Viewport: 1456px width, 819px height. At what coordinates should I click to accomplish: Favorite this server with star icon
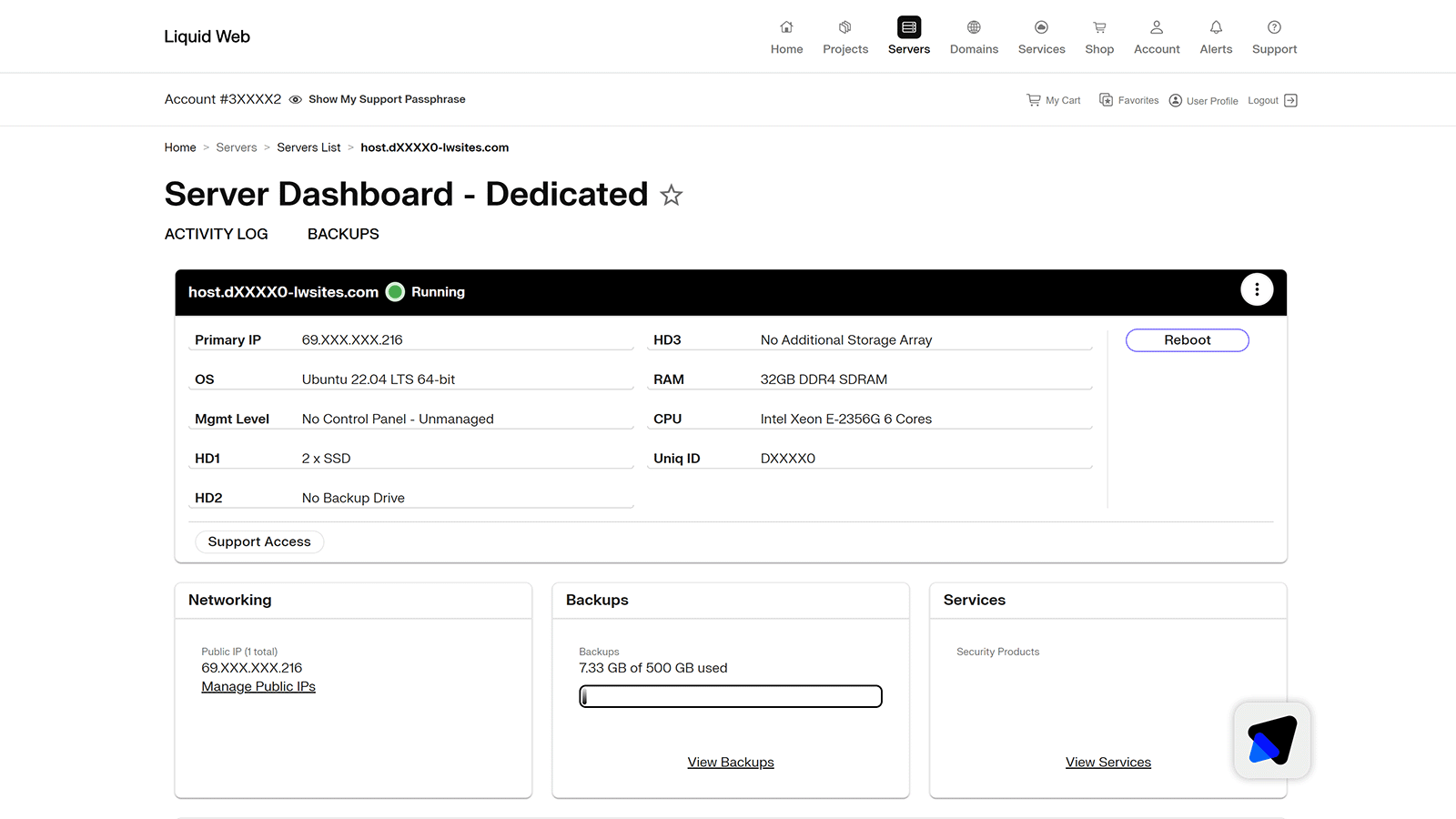[x=672, y=195]
